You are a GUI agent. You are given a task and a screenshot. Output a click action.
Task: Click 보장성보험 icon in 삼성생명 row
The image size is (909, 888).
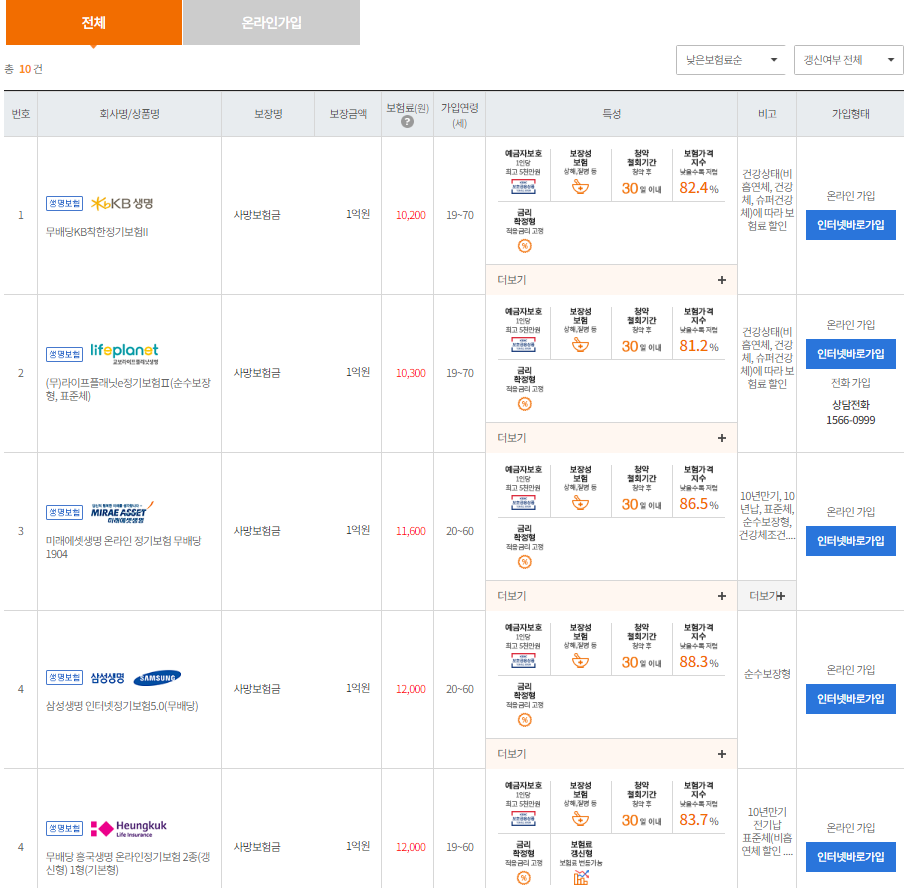[x=580, y=661]
